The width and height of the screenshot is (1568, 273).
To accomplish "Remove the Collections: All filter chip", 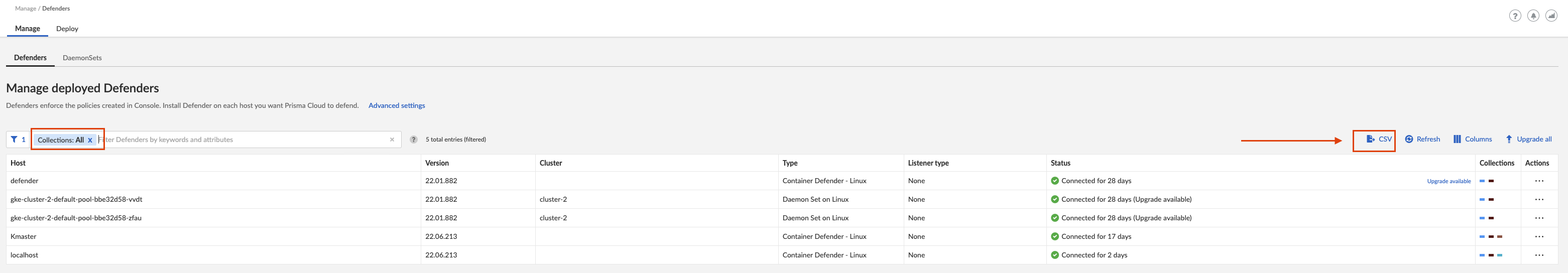I will [x=90, y=140].
